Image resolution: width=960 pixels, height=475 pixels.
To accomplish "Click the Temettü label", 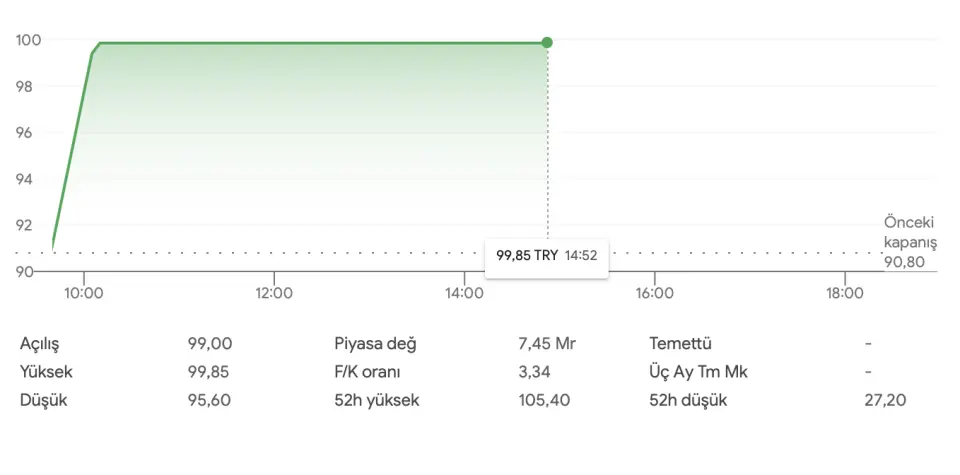I will 680,344.
